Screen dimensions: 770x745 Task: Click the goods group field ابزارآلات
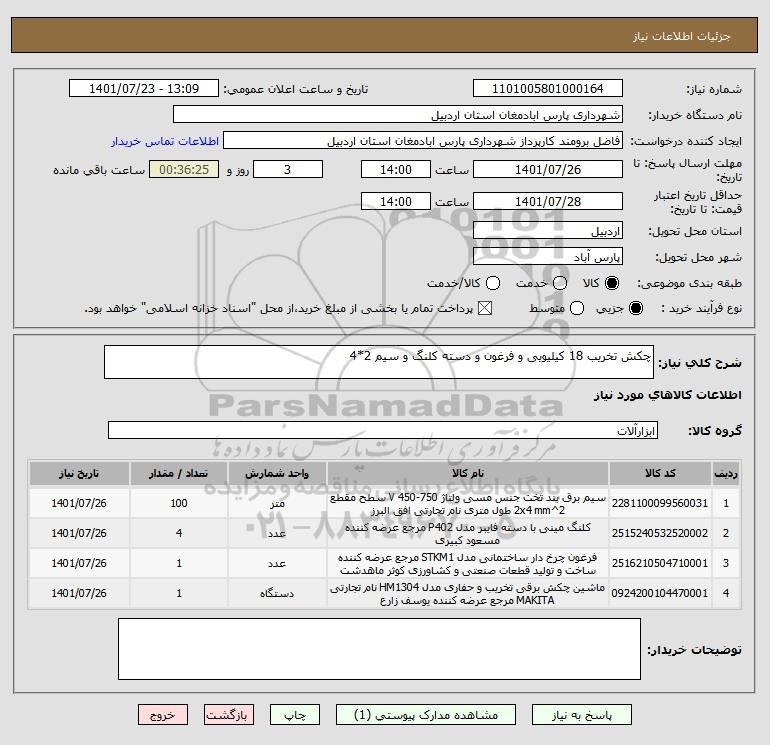383,431
